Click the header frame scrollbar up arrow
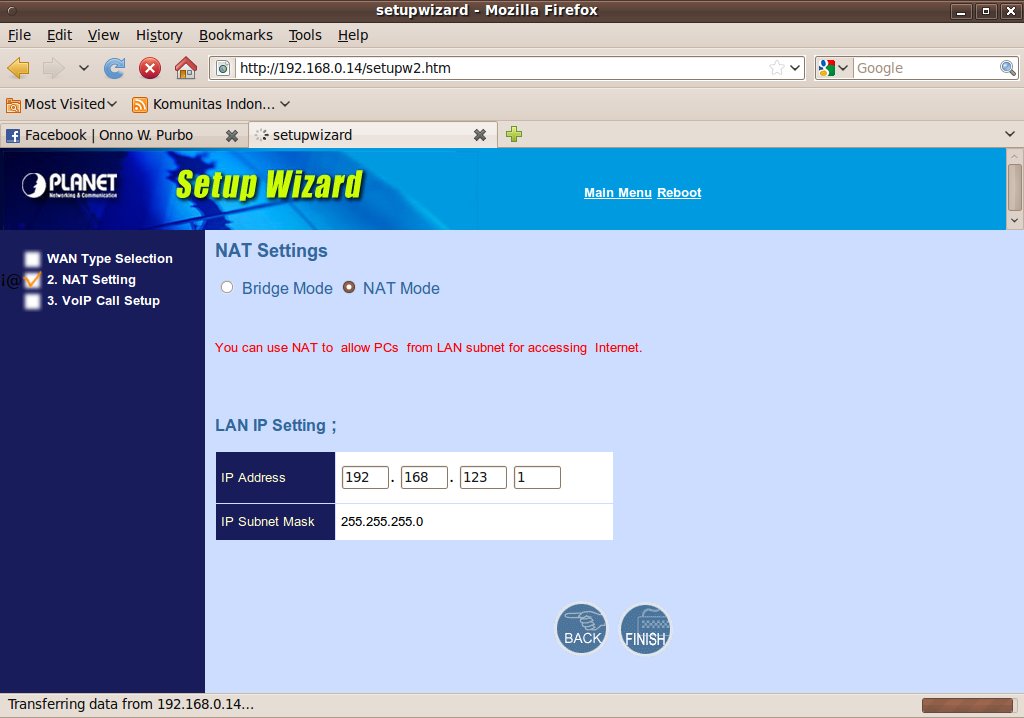 (x=1014, y=156)
